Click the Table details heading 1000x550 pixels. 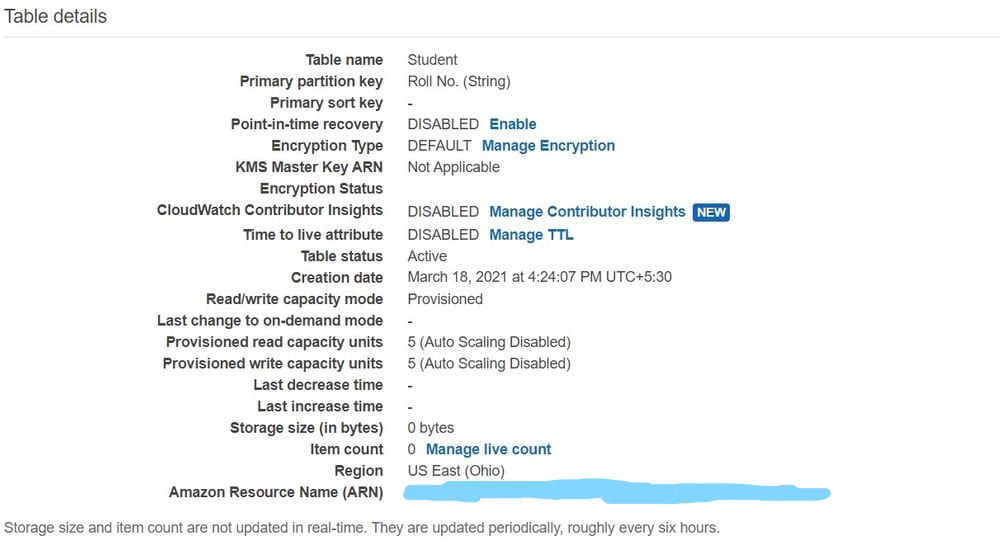pos(56,16)
